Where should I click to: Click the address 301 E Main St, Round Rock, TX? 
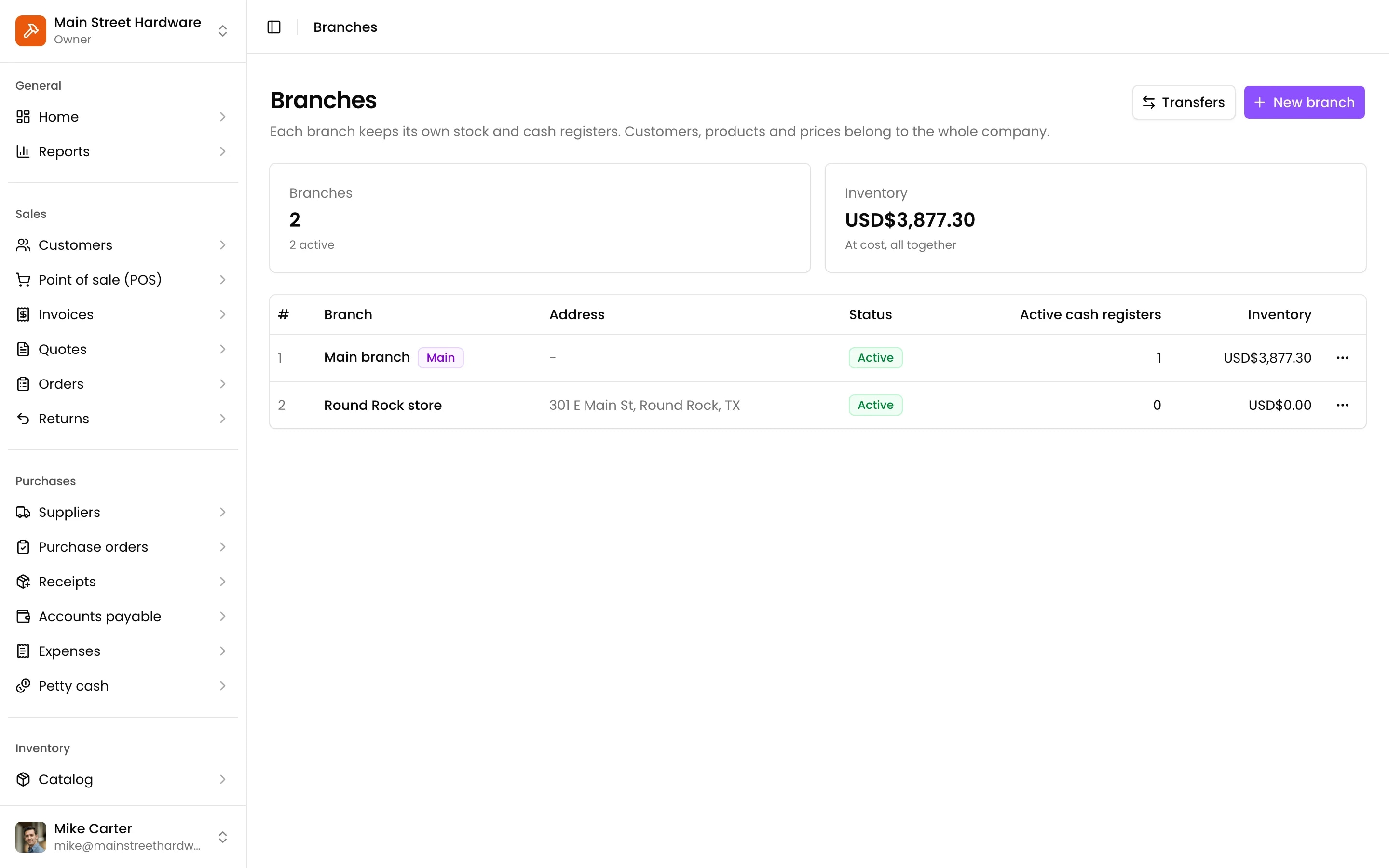click(644, 405)
